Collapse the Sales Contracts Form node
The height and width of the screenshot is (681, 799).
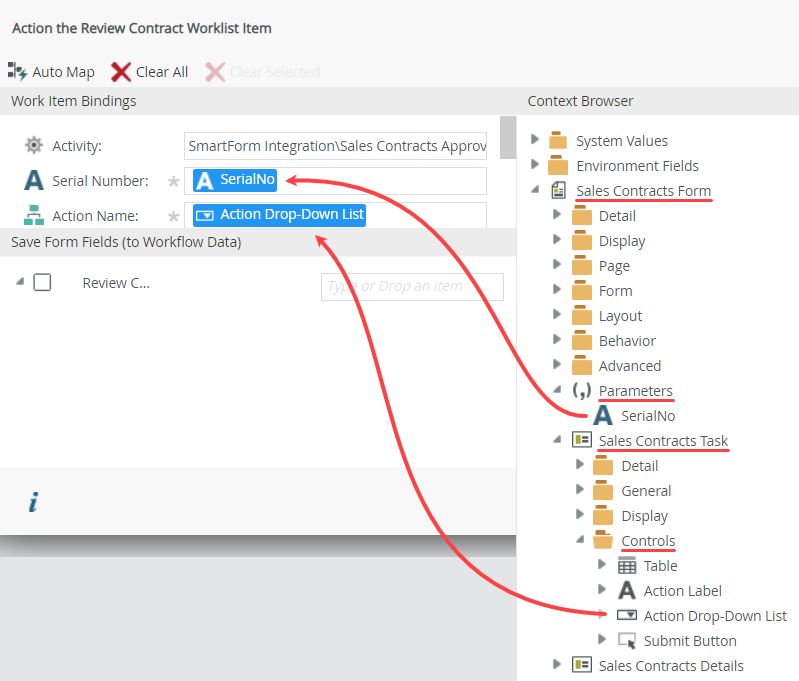point(535,189)
